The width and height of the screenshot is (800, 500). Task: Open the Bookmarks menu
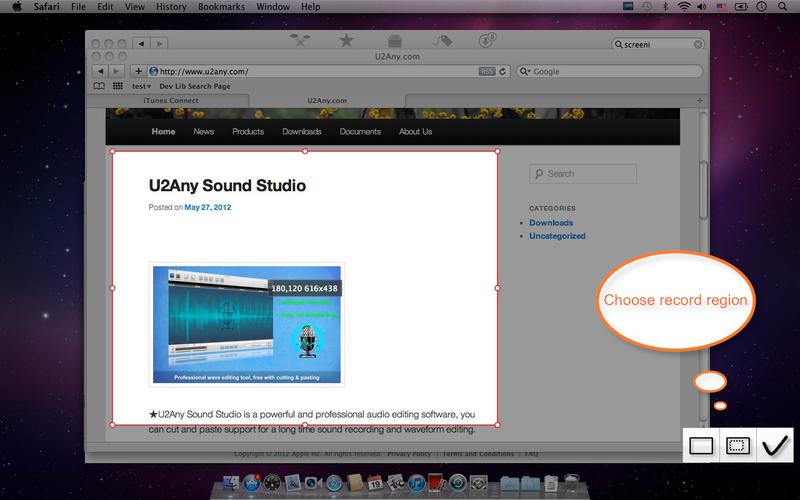click(221, 7)
